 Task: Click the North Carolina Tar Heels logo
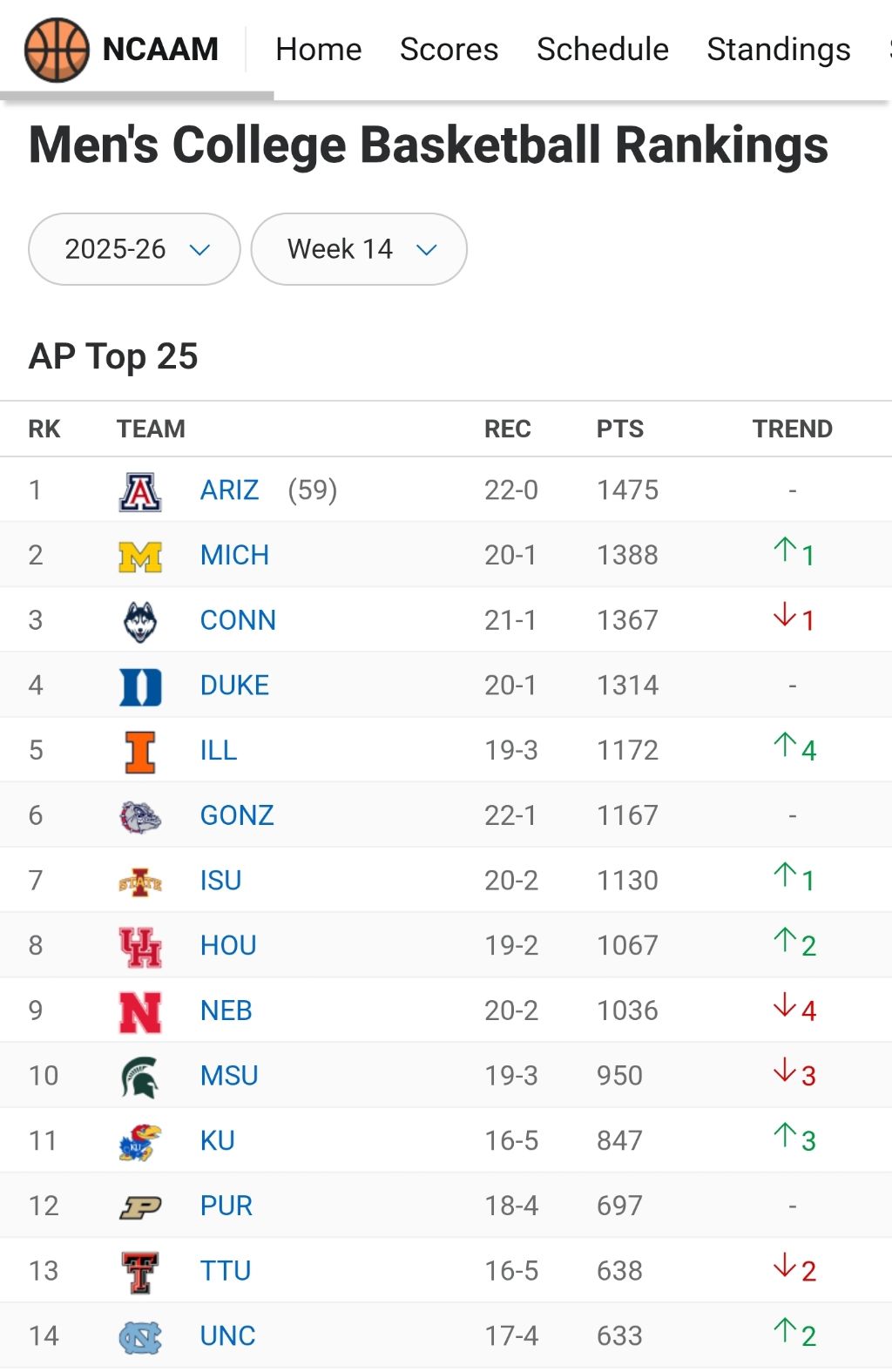click(140, 1336)
